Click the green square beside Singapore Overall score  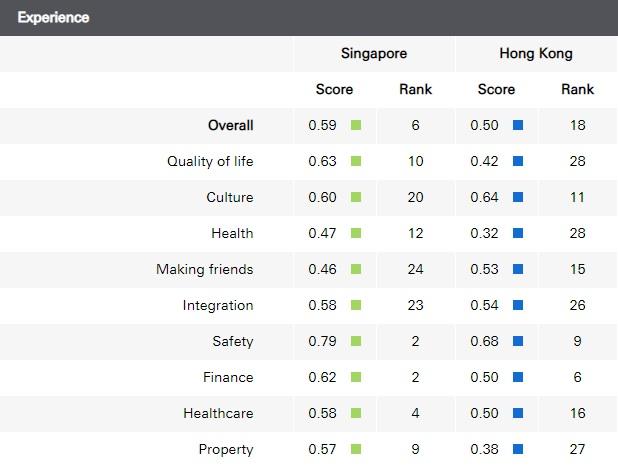coord(356,126)
